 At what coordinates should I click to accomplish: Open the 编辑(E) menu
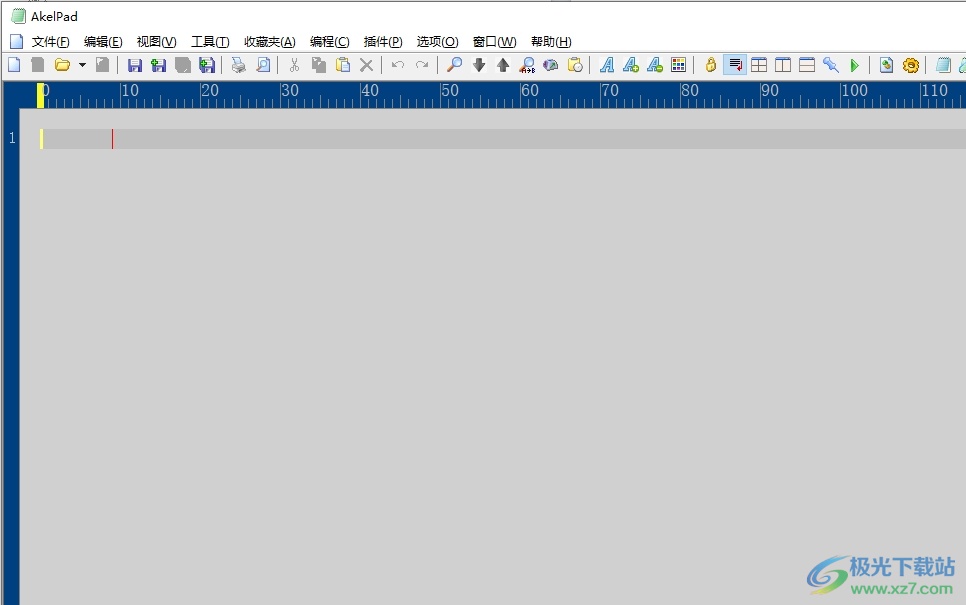tap(103, 41)
